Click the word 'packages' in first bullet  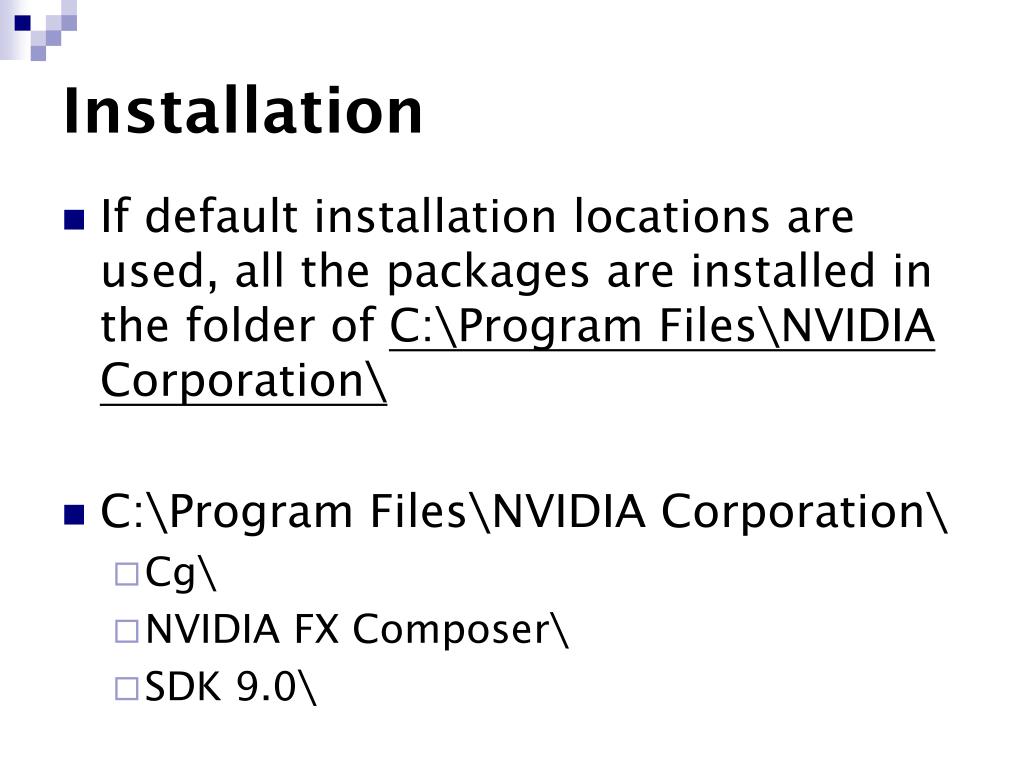[x=488, y=273]
